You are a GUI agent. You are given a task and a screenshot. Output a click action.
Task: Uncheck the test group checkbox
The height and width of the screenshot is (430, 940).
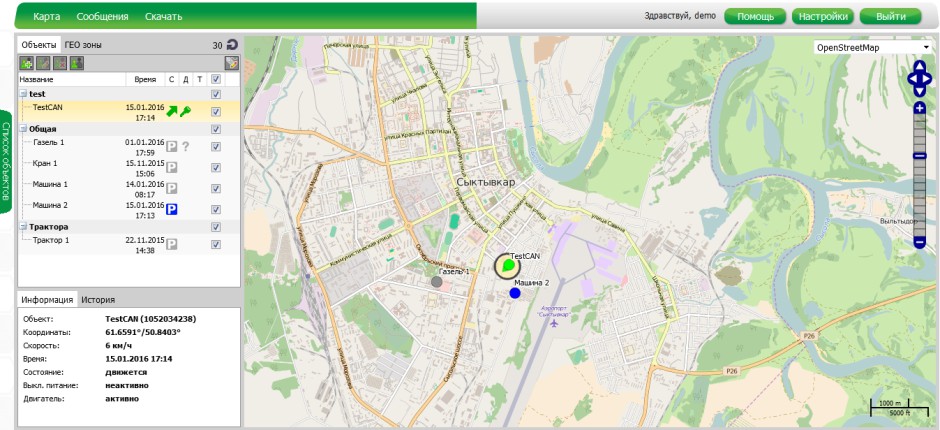tap(216, 94)
